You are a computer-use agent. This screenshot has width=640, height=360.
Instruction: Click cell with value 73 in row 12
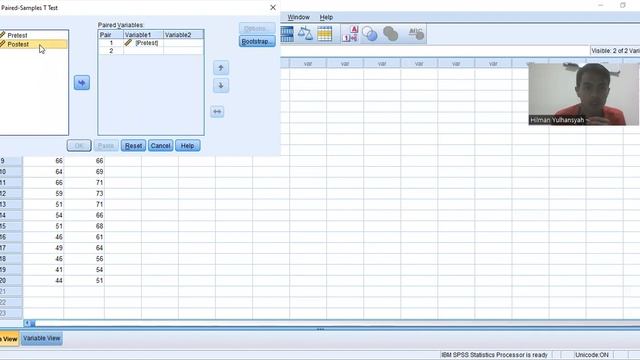coord(84,193)
